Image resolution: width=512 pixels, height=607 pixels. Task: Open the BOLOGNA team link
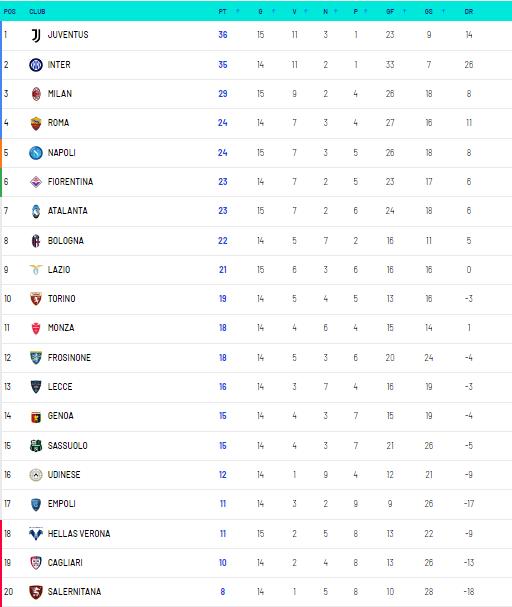66,241
